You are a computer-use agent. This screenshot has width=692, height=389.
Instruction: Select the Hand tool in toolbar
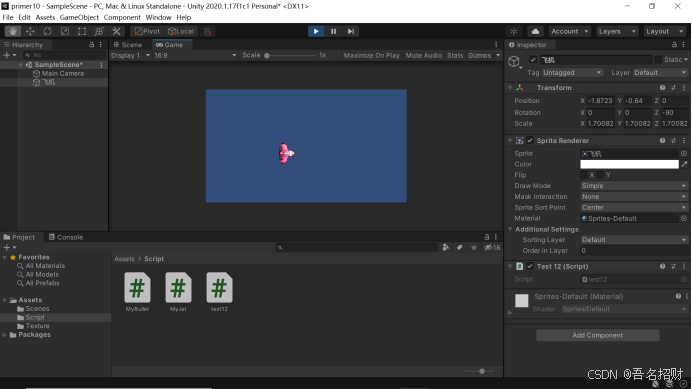coord(13,31)
